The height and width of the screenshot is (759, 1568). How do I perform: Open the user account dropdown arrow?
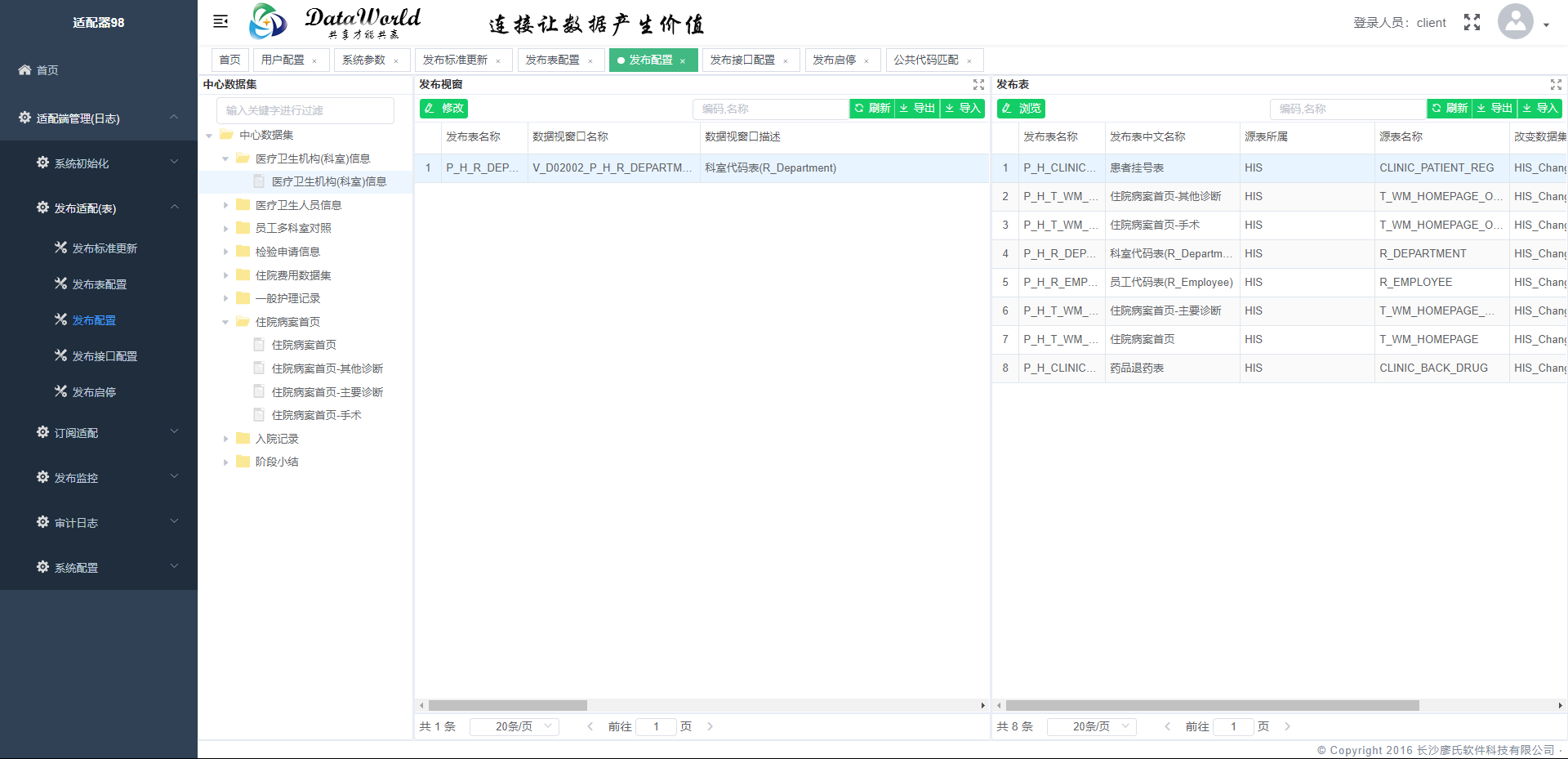pyautogui.click(x=1547, y=25)
